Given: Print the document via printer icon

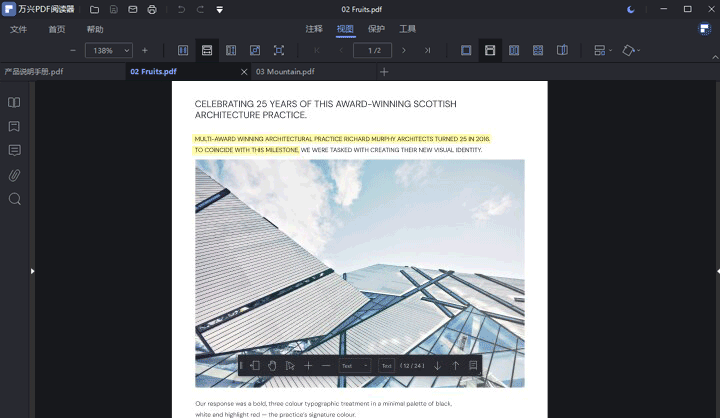Looking at the screenshot, I should [x=152, y=10].
